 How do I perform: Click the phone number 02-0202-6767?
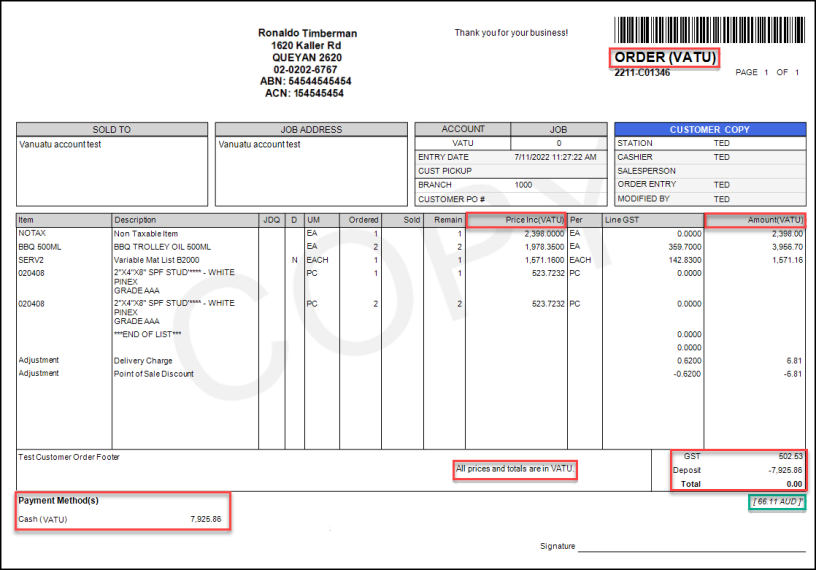305,70
